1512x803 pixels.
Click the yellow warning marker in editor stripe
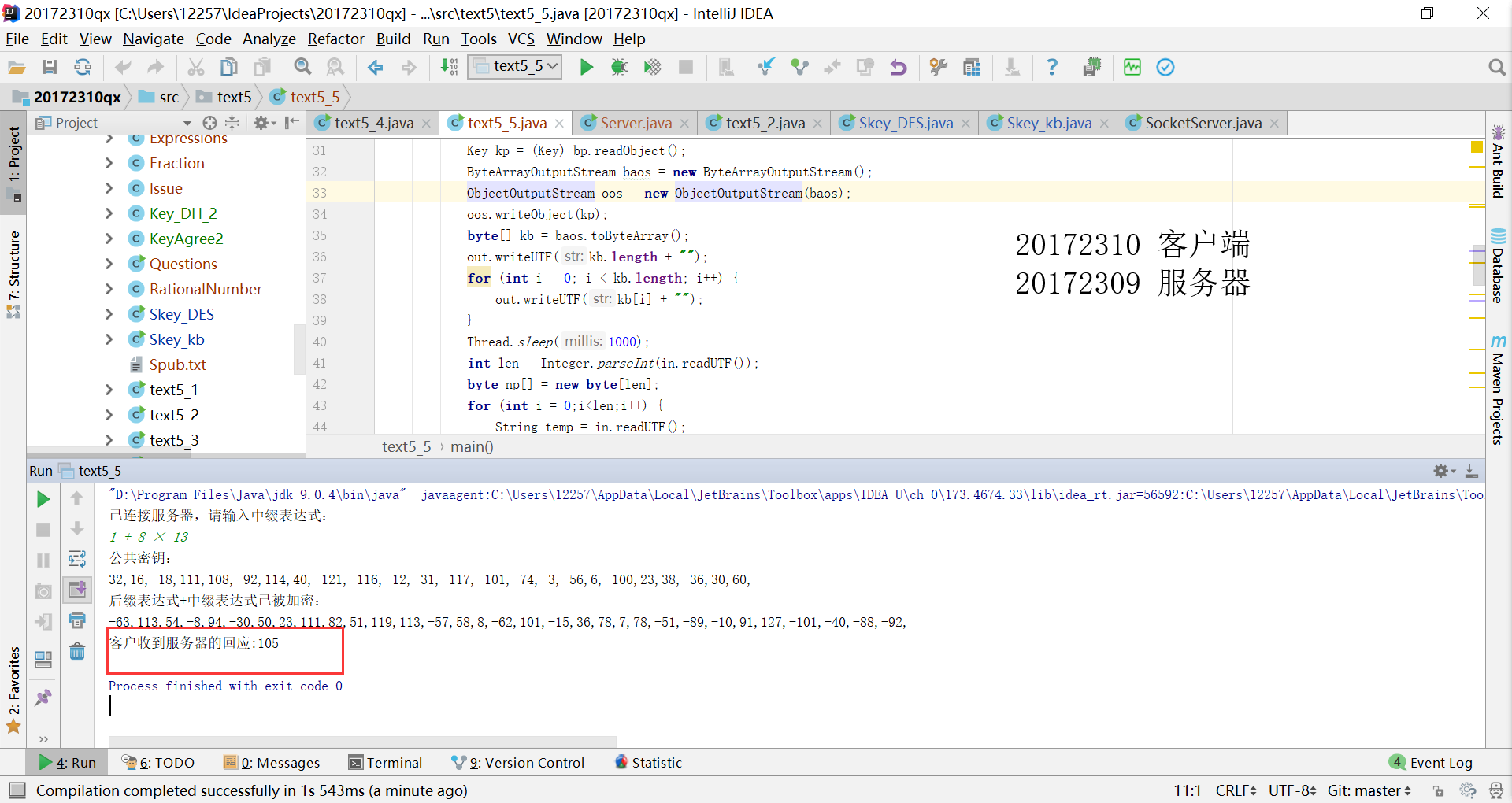[1477, 147]
